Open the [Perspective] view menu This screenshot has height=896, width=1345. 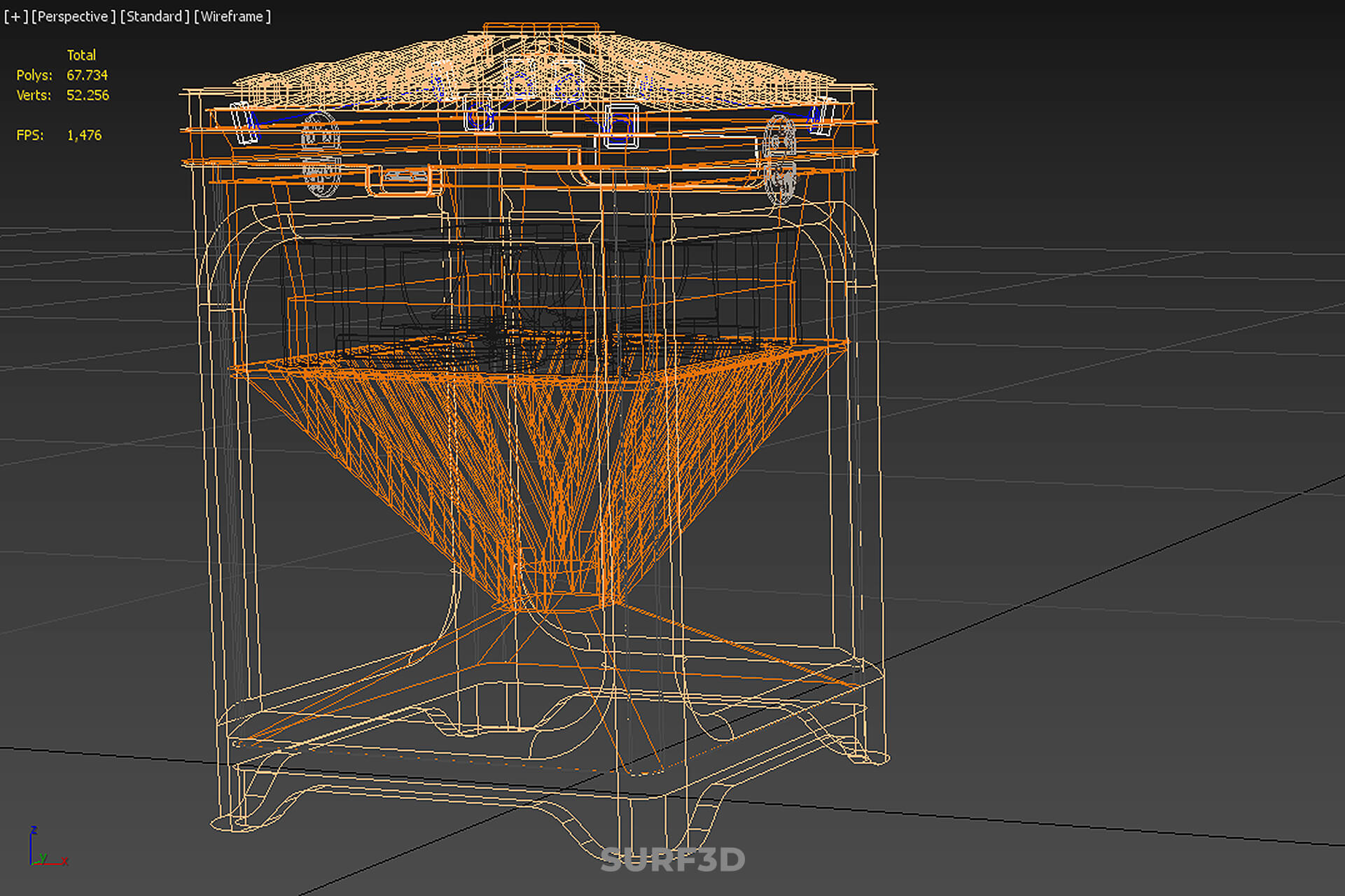pos(74,16)
